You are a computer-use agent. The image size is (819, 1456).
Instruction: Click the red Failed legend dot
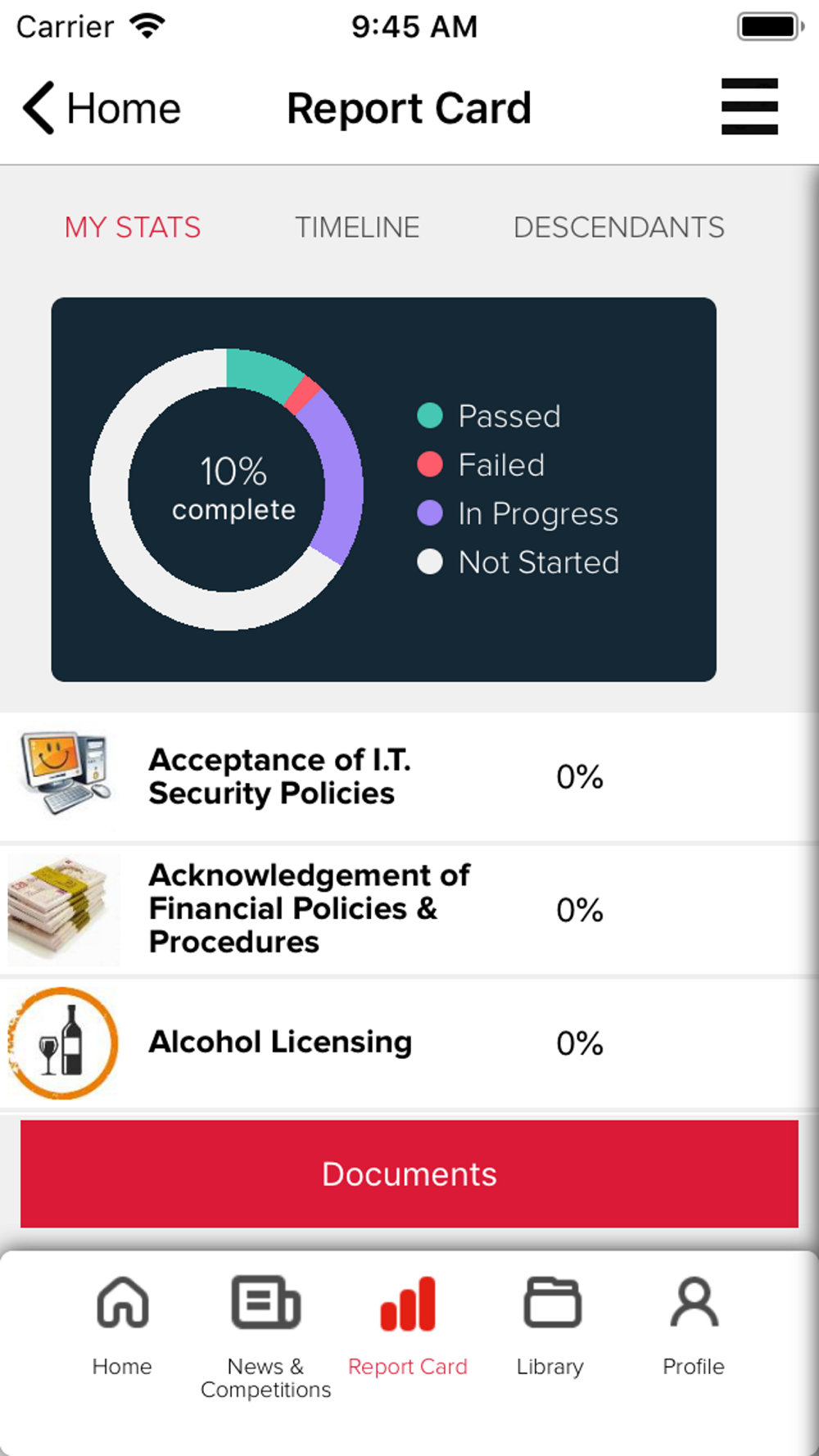430,464
